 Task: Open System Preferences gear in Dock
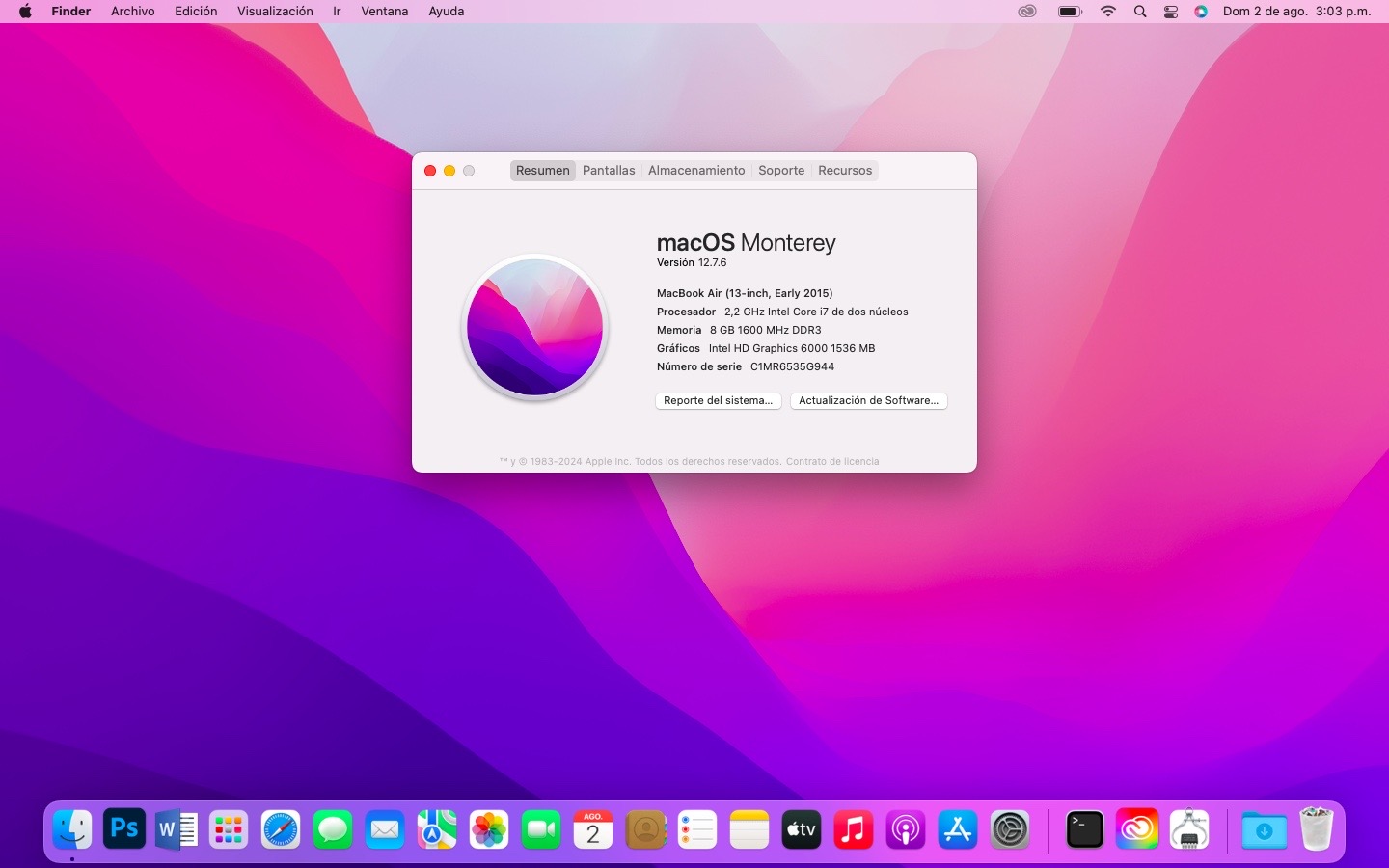pos(1010,829)
